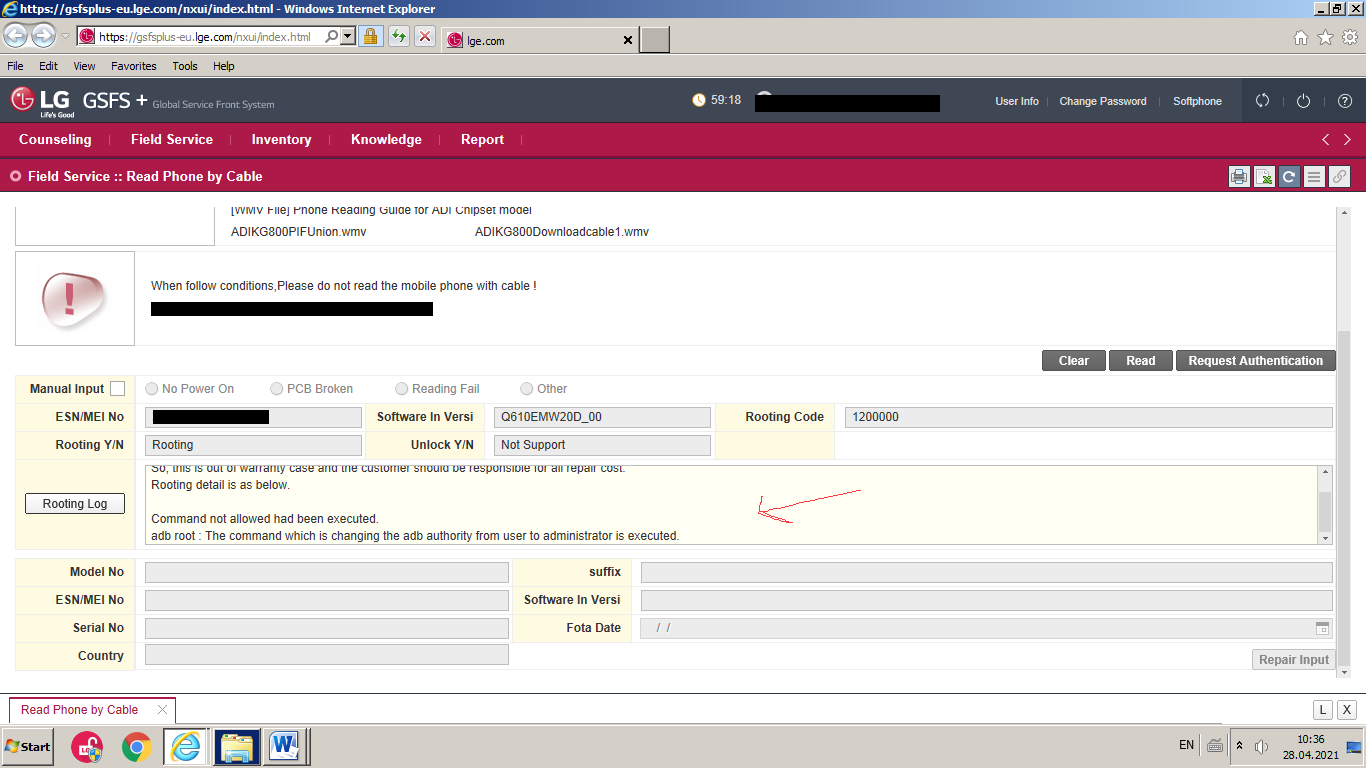Click the logout power icon
The width and height of the screenshot is (1366, 768).
click(1303, 101)
